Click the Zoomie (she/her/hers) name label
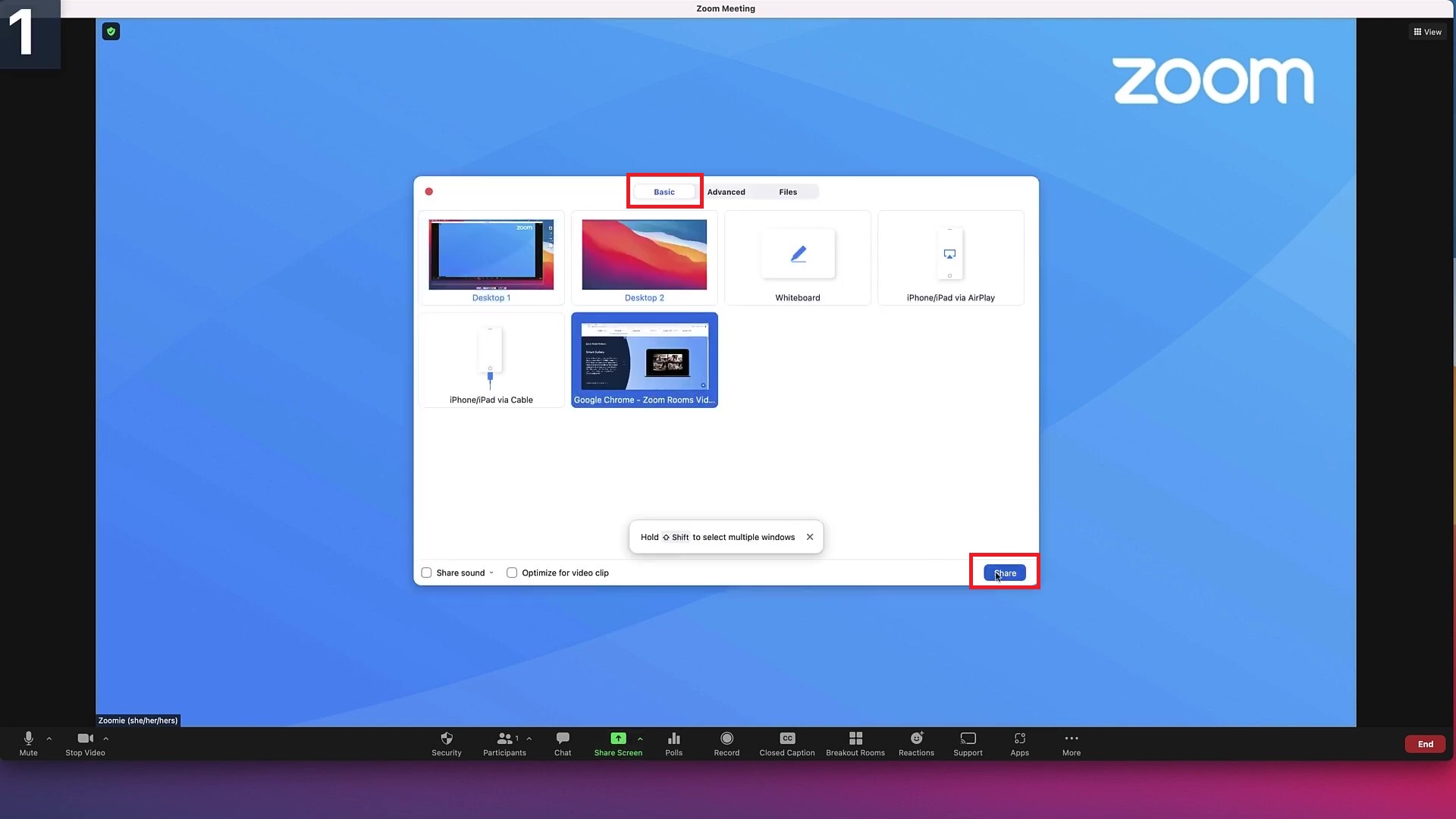 click(138, 720)
